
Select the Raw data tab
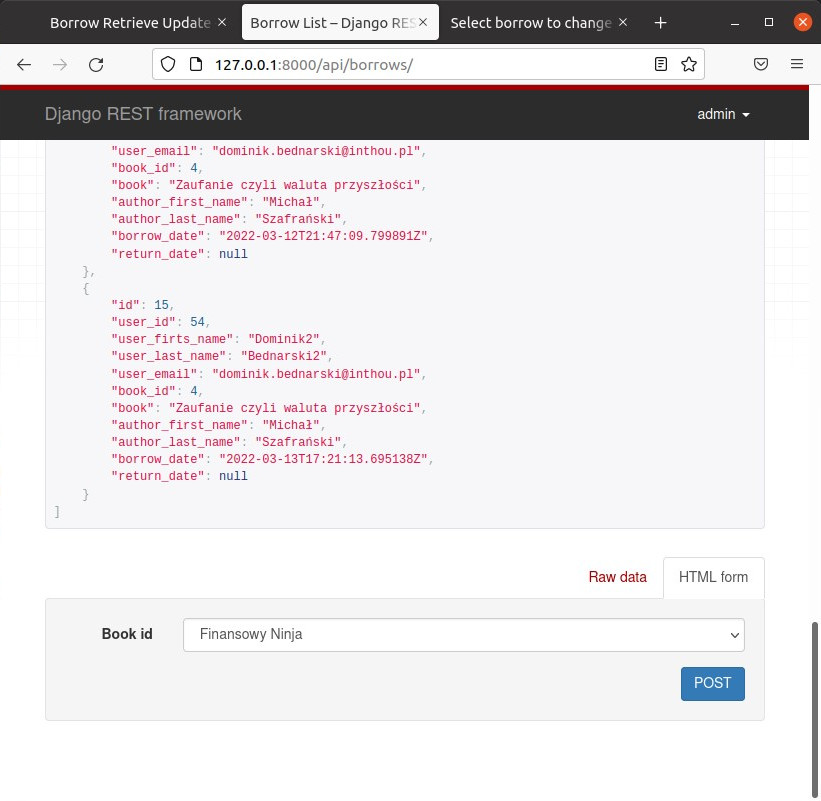[617, 577]
